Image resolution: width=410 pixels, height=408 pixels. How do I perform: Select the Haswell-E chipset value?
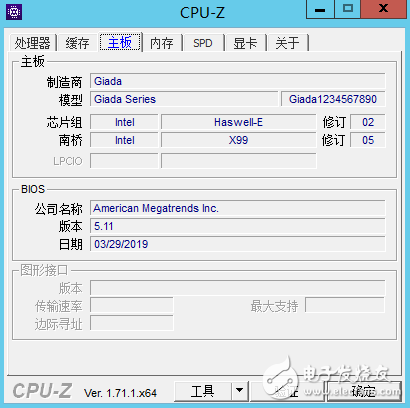pyautogui.click(x=238, y=122)
